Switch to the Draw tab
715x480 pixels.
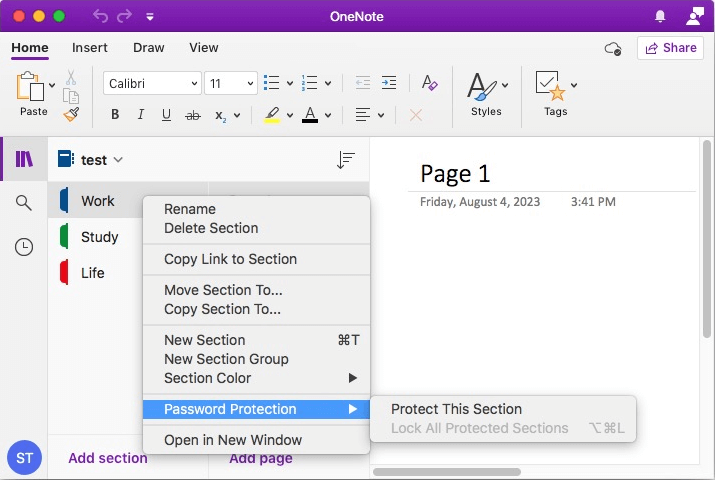[x=149, y=48]
